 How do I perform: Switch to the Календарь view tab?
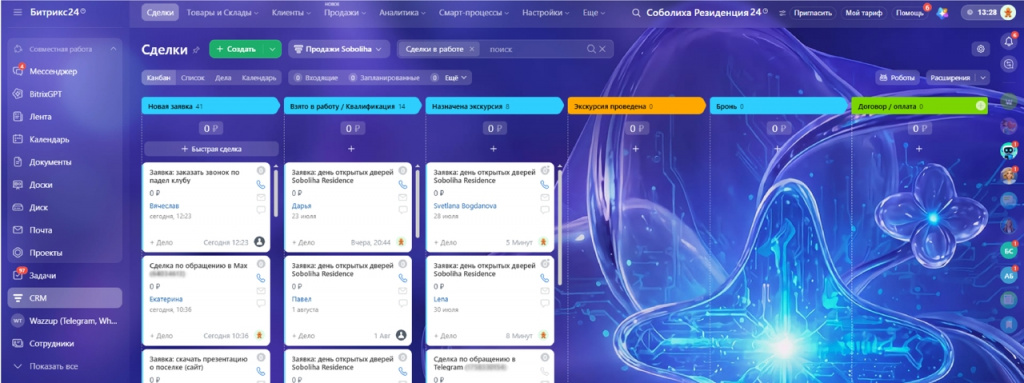260,78
